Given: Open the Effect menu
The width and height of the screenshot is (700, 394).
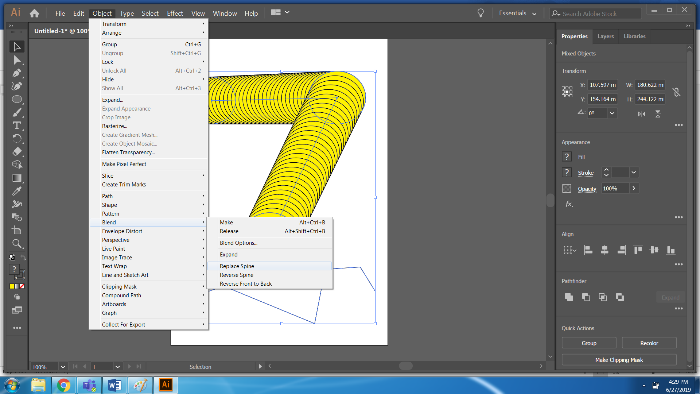Looking at the screenshot, I should [x=175, y=13].
